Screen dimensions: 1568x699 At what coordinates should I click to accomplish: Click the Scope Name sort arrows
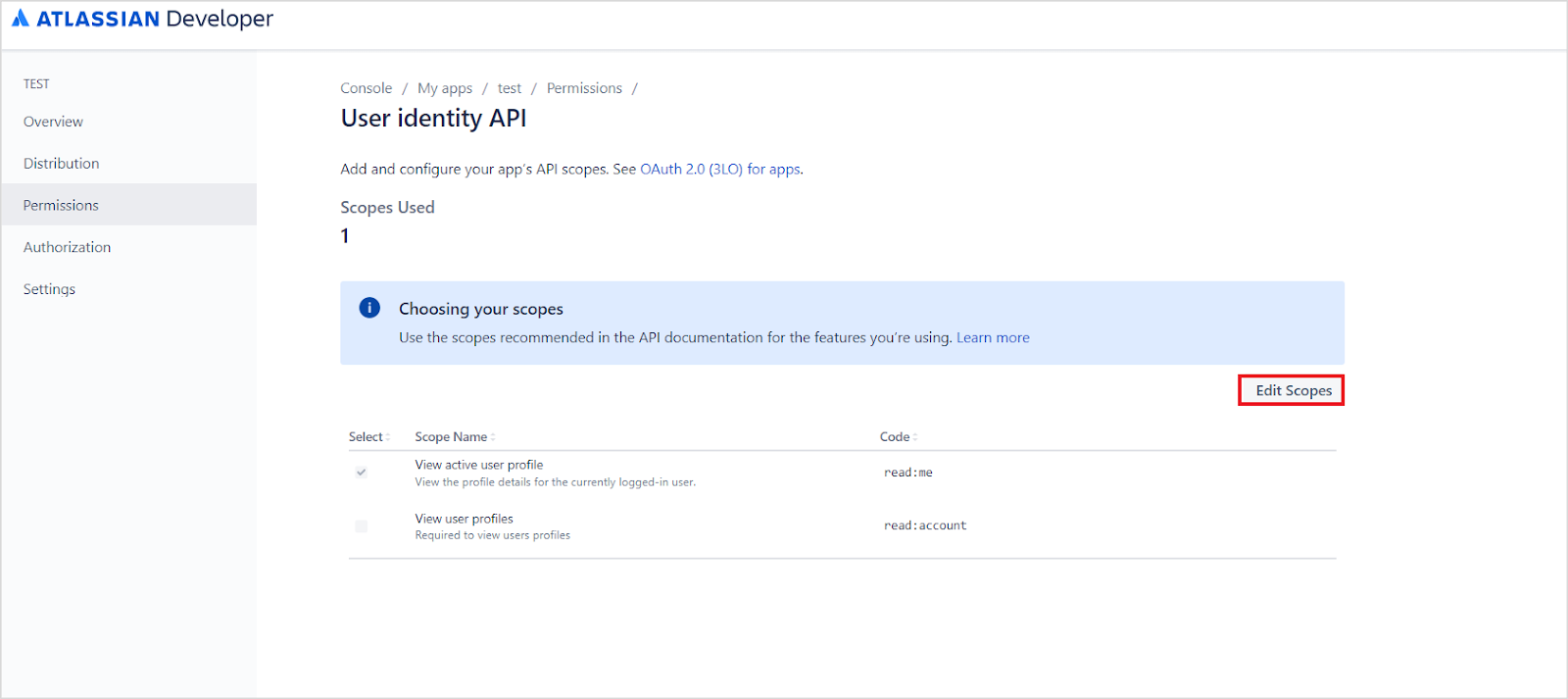point(493,437)
